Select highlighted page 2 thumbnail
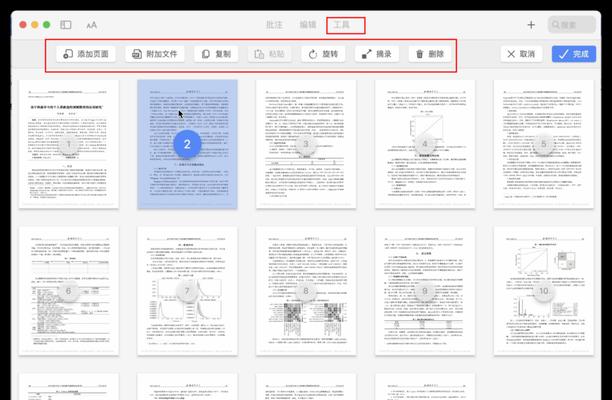This screenshot has height=400, width=612. (187, 144)
